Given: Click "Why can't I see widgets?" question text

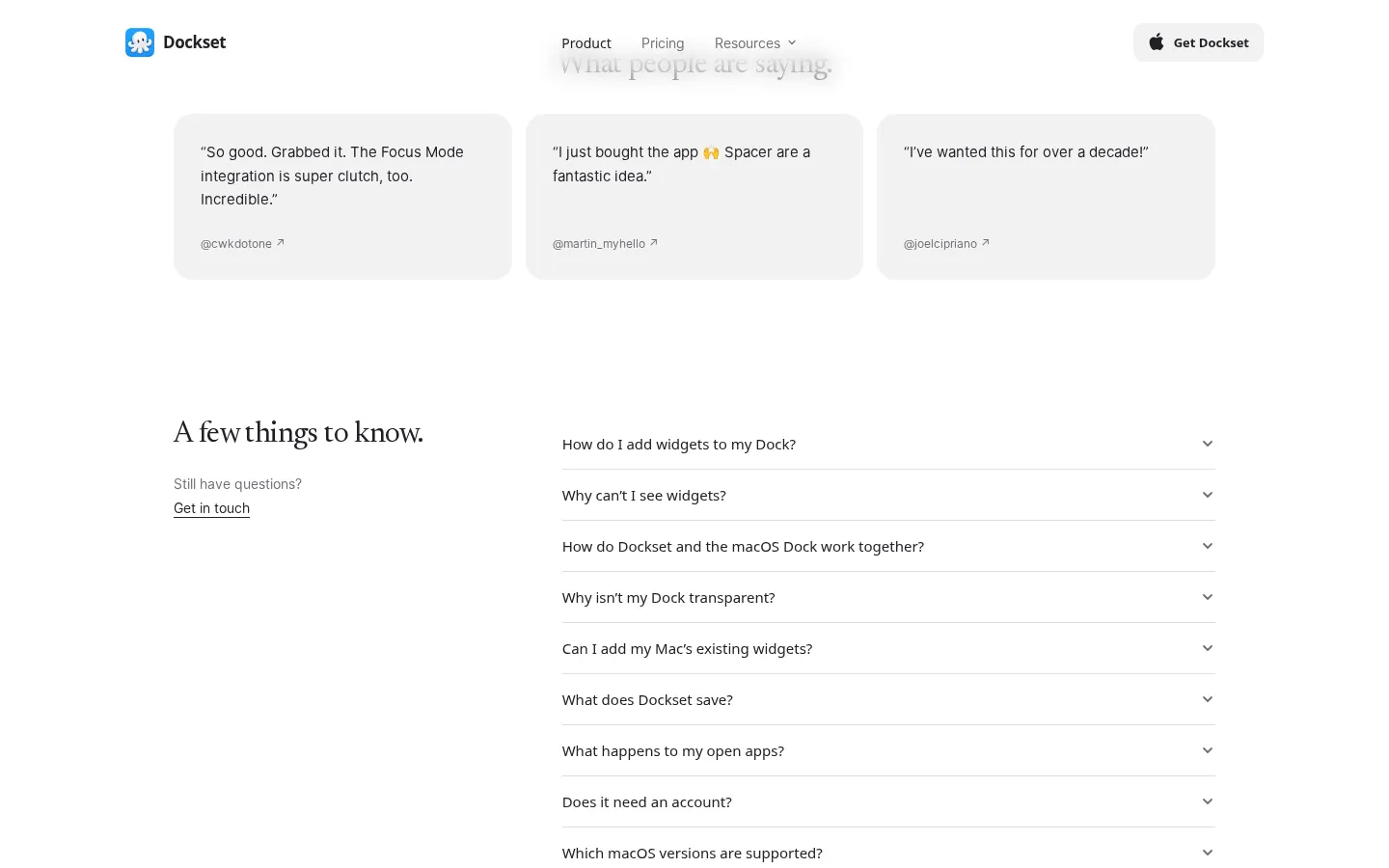Looking at the screenshot, I should coord(644,496).
